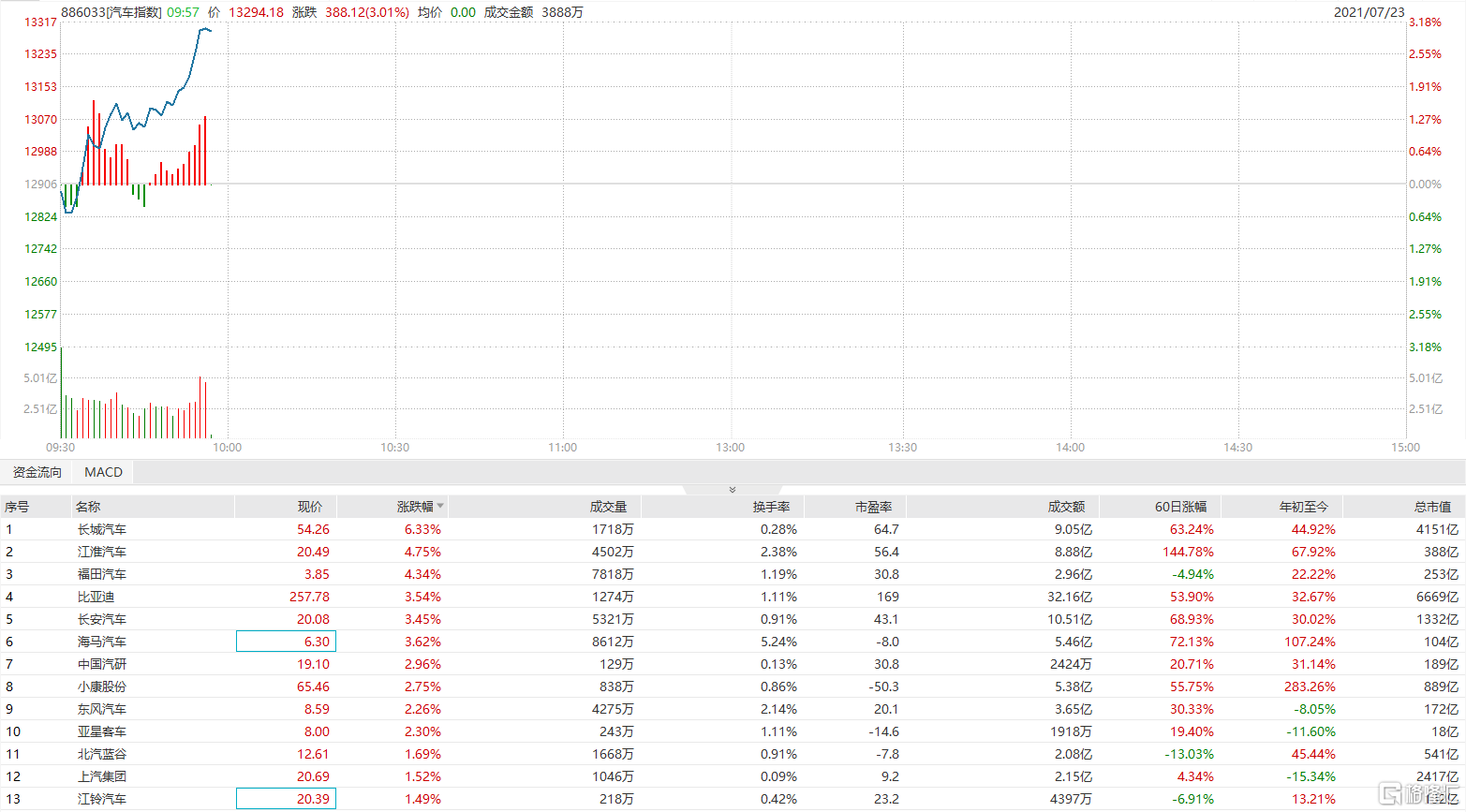The image size is (1466, 812).
Task: Click 比亚迪 price 257.78
Action: 310,597
